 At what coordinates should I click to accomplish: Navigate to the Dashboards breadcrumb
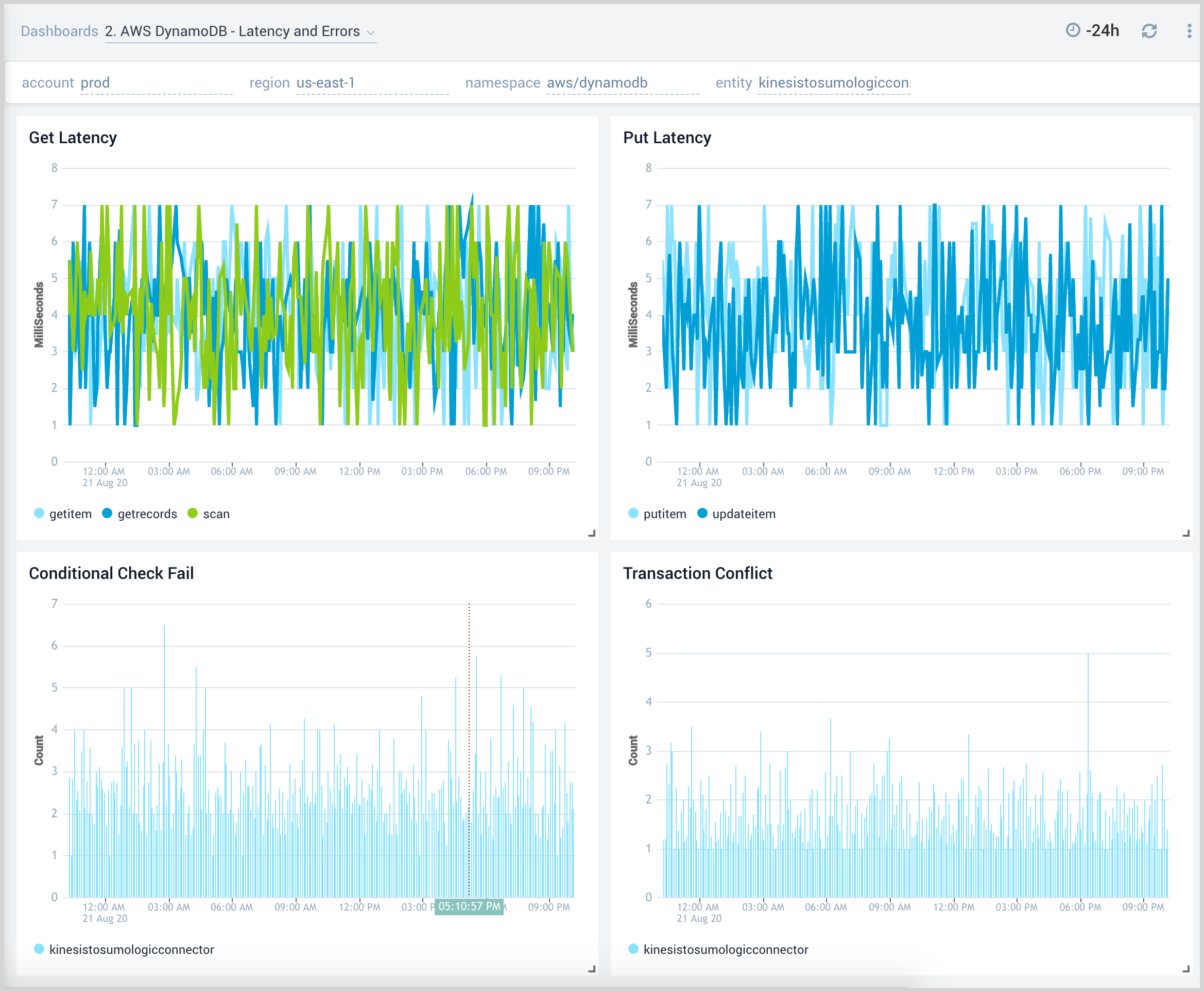click(x=59, y=31)
